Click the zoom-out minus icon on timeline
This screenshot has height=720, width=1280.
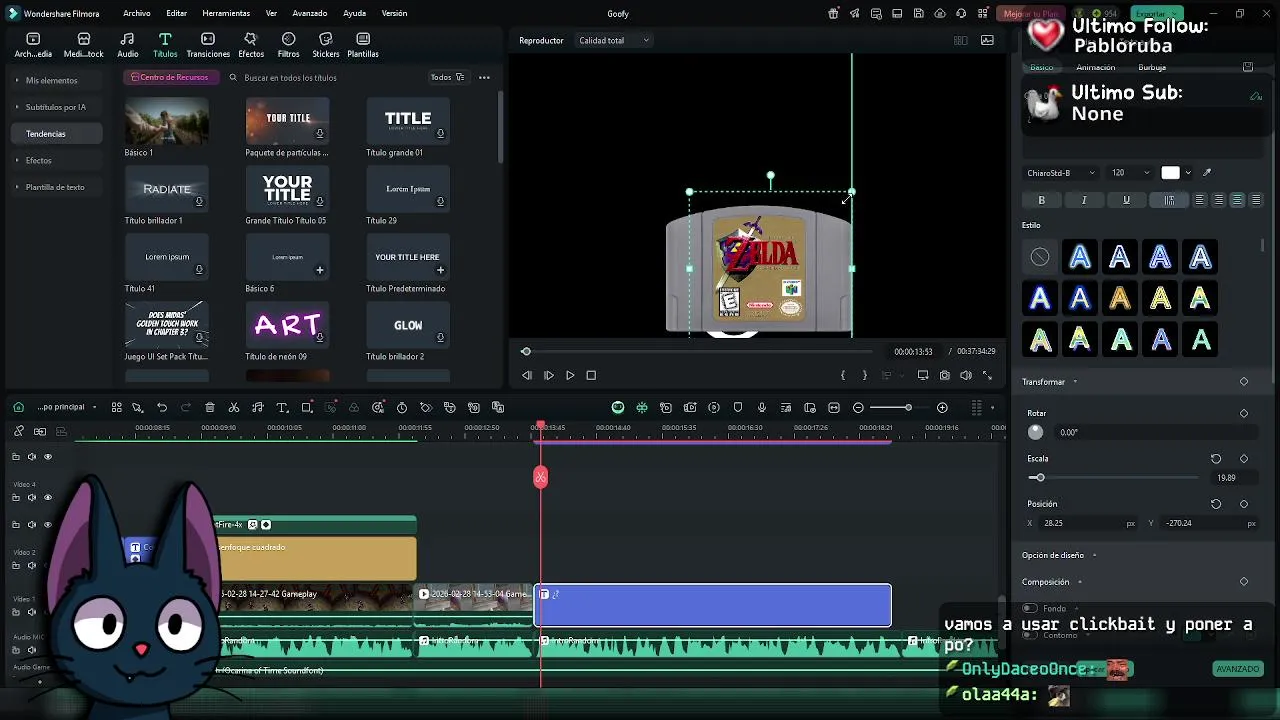(x=858, y=407)
